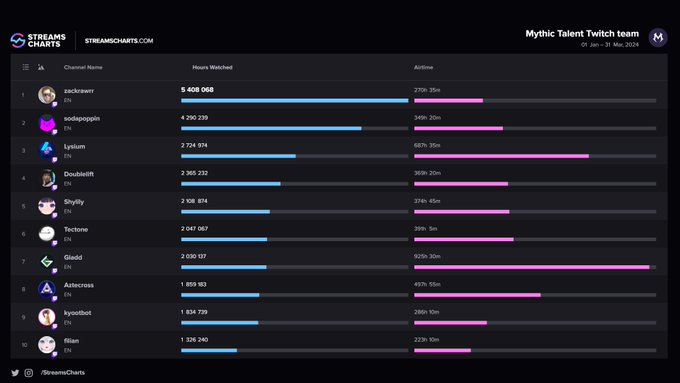Click the Twitch badge on filian's avatar
Viewport: 680px width, 383px height.
click(55, 354)
